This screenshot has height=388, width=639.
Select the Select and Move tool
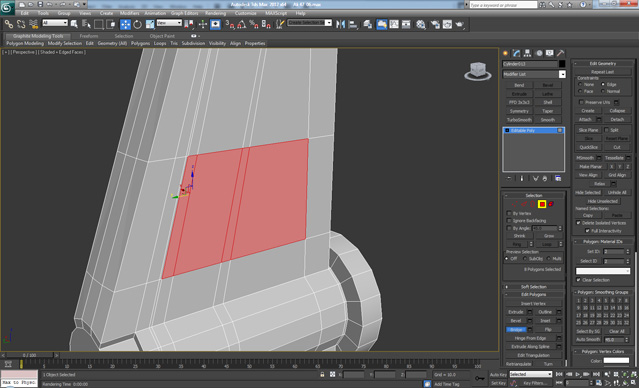tap(125, 24)
